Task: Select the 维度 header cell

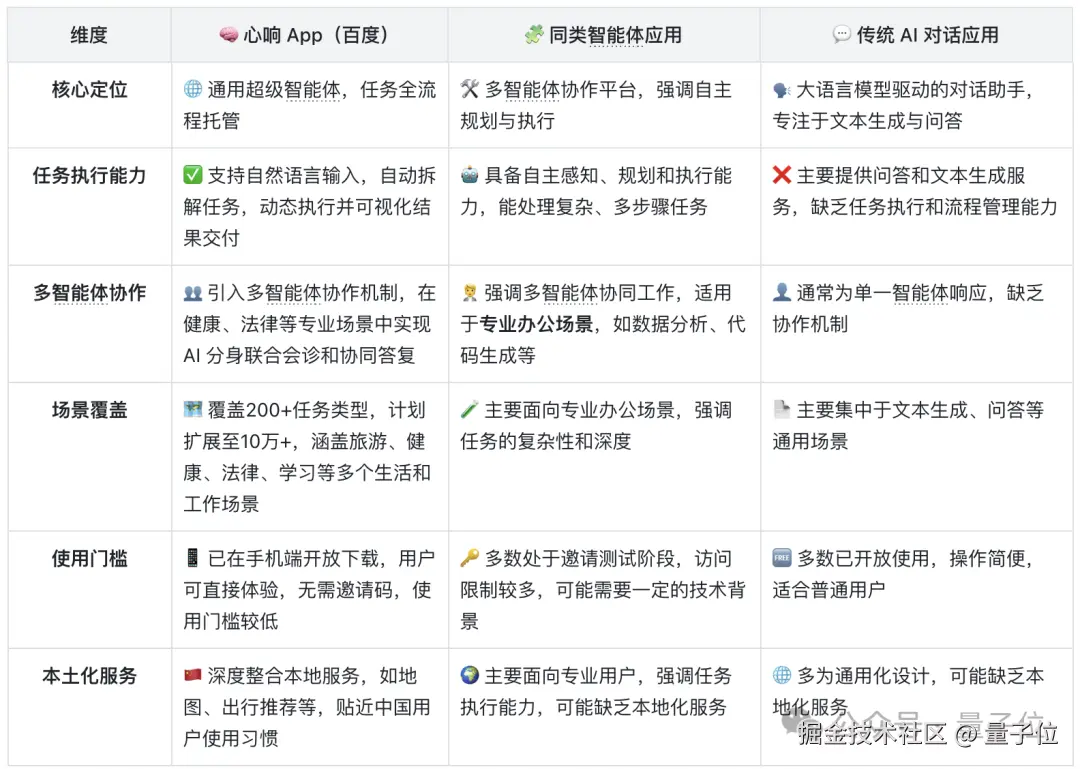Action: click(90, 34)
